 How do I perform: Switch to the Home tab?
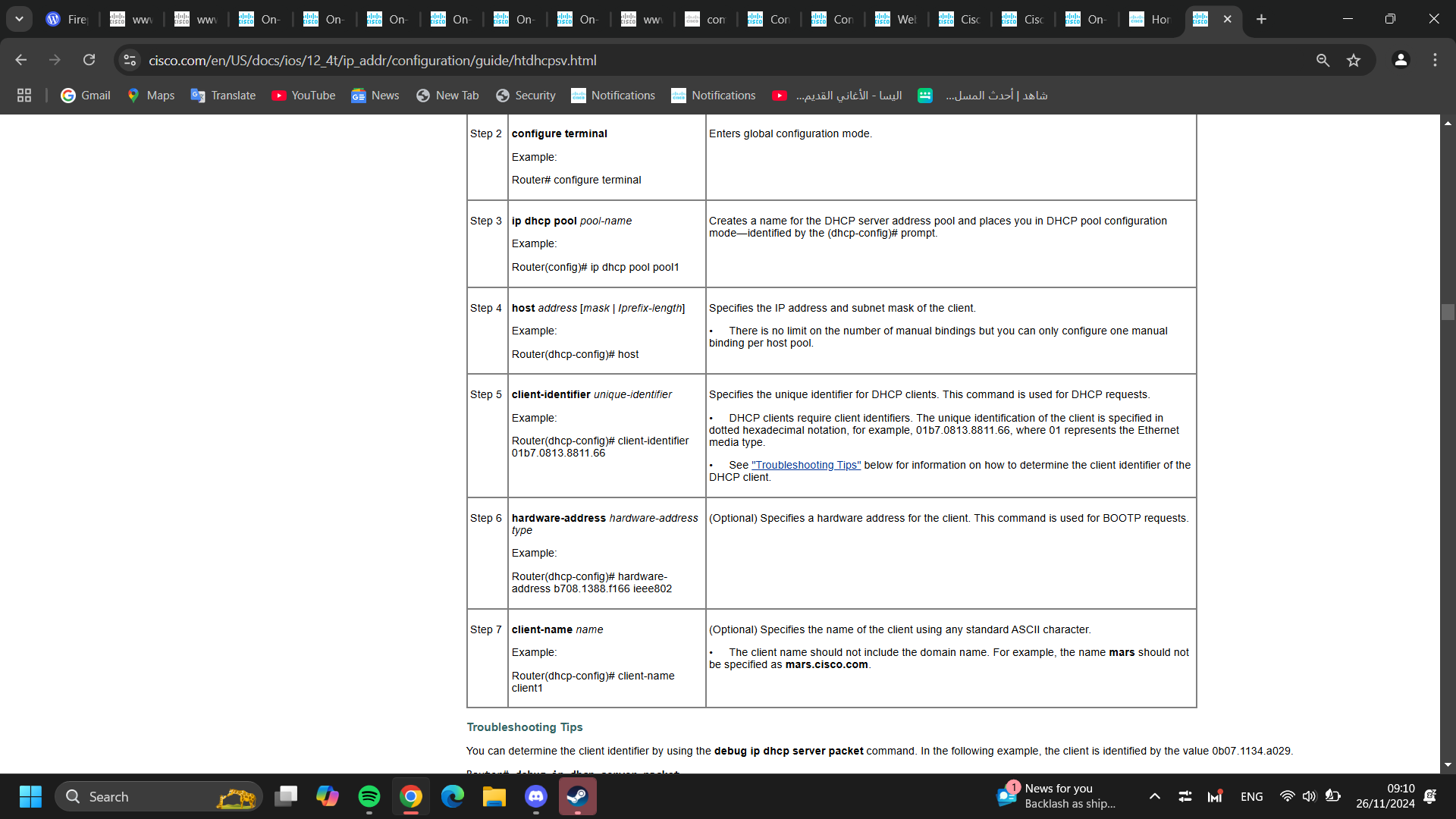[x=1149, y=19]
